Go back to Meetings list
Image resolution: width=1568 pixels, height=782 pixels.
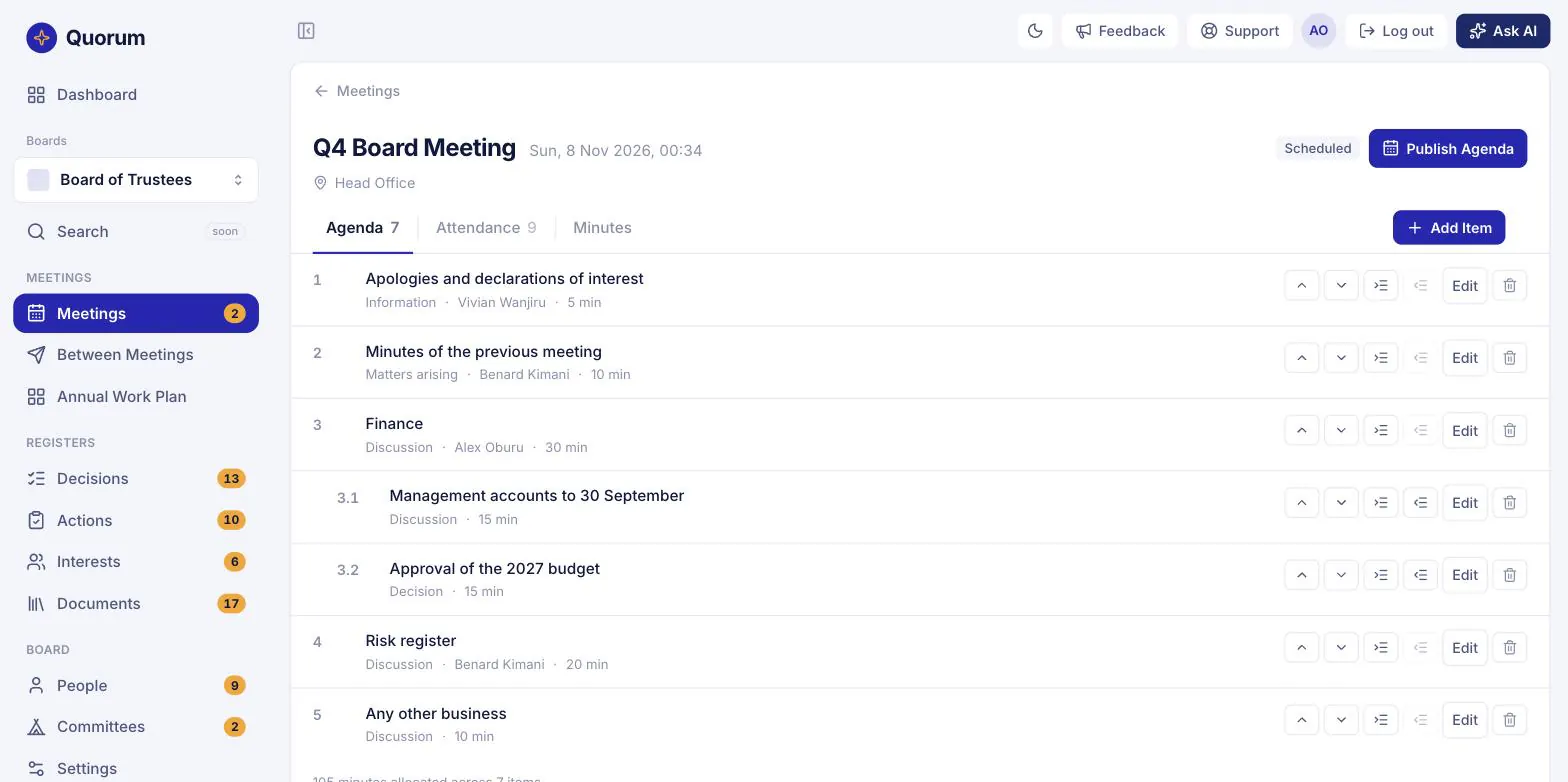357,91
